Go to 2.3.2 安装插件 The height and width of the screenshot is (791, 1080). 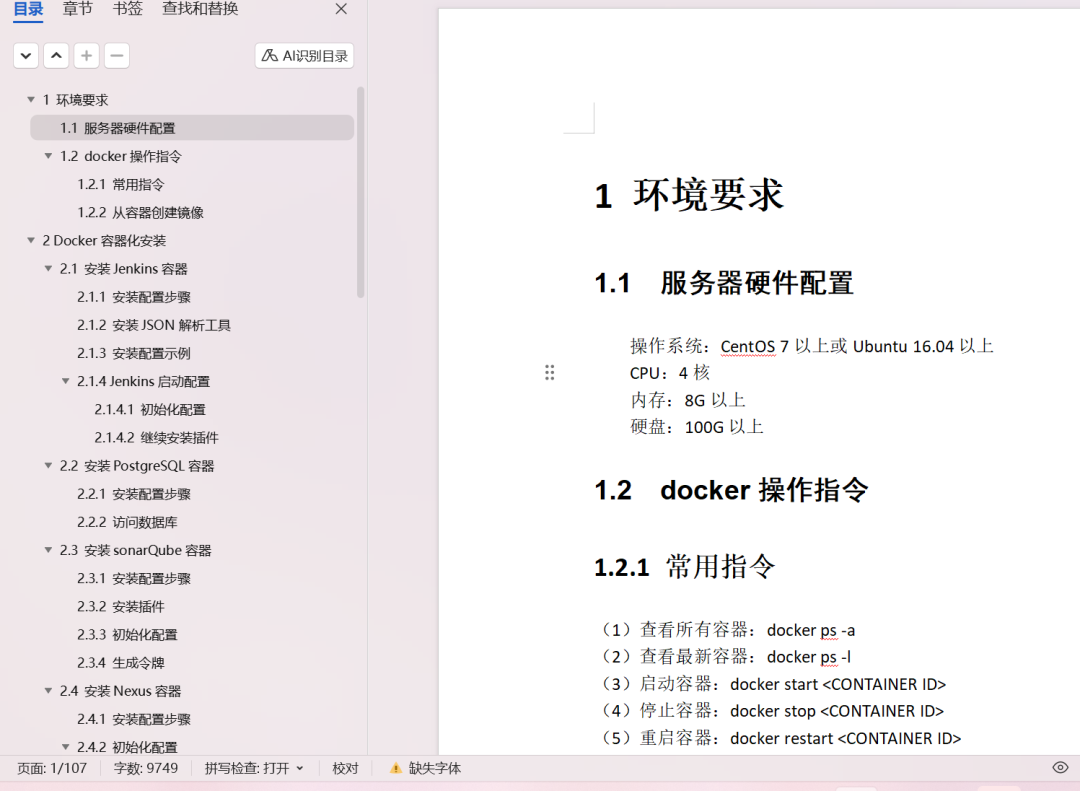[121, 606]
